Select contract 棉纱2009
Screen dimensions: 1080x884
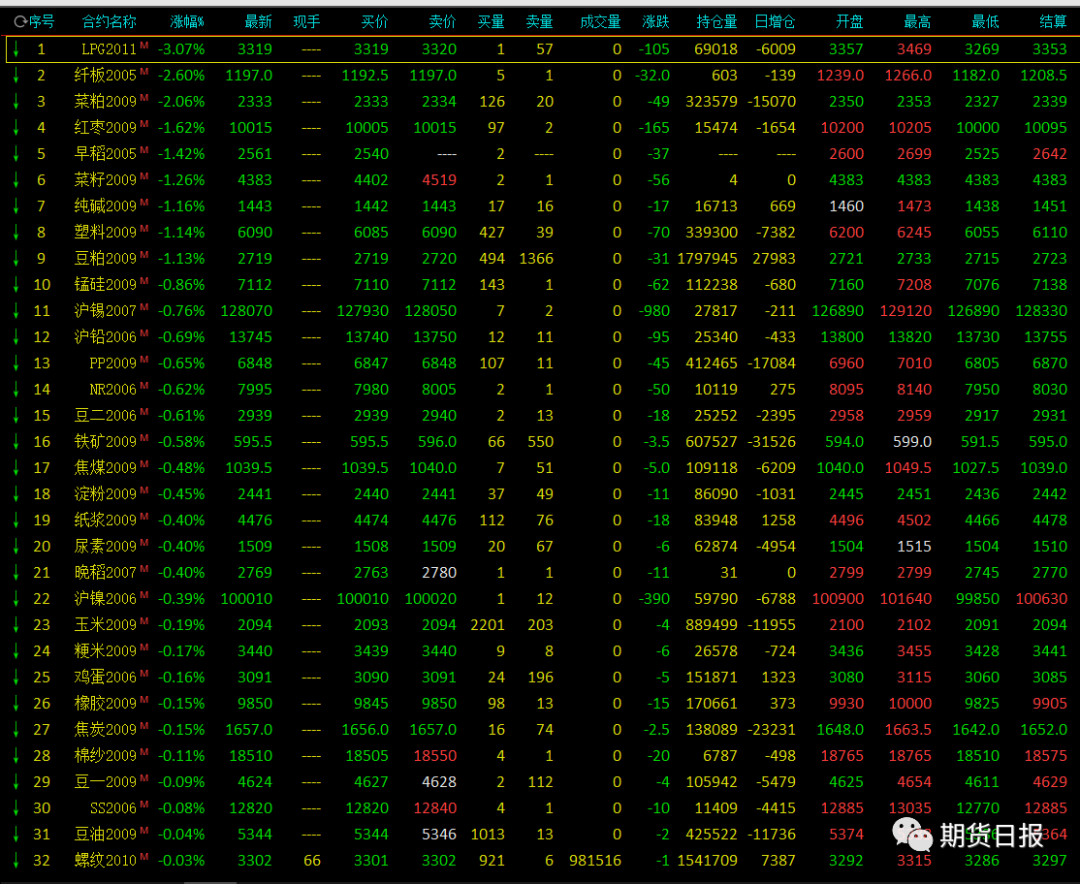tap(105, 756)
